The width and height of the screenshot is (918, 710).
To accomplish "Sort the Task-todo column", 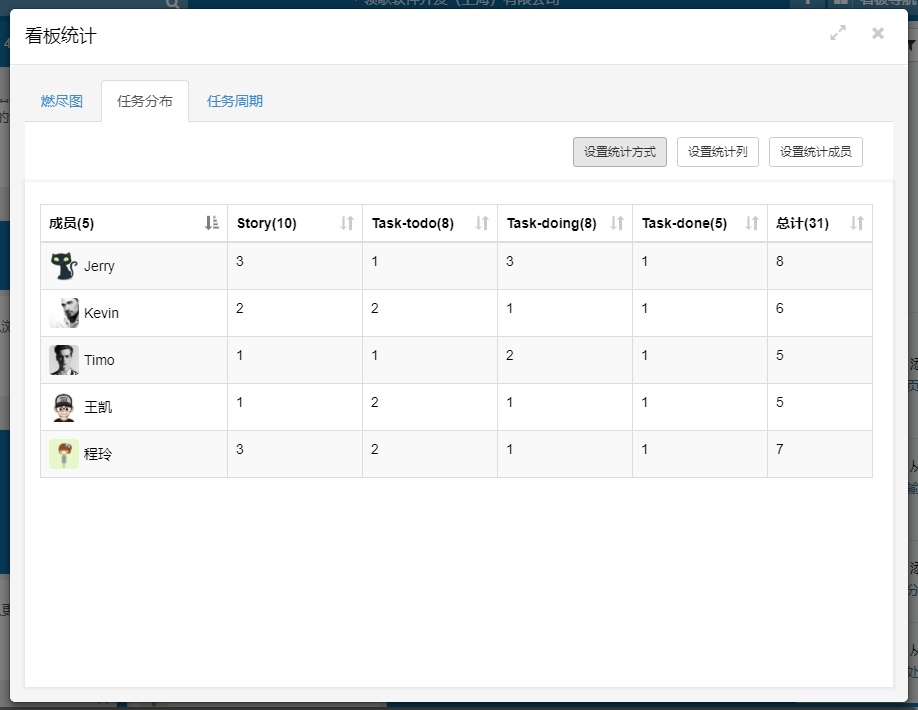I will tap(482, 223).
